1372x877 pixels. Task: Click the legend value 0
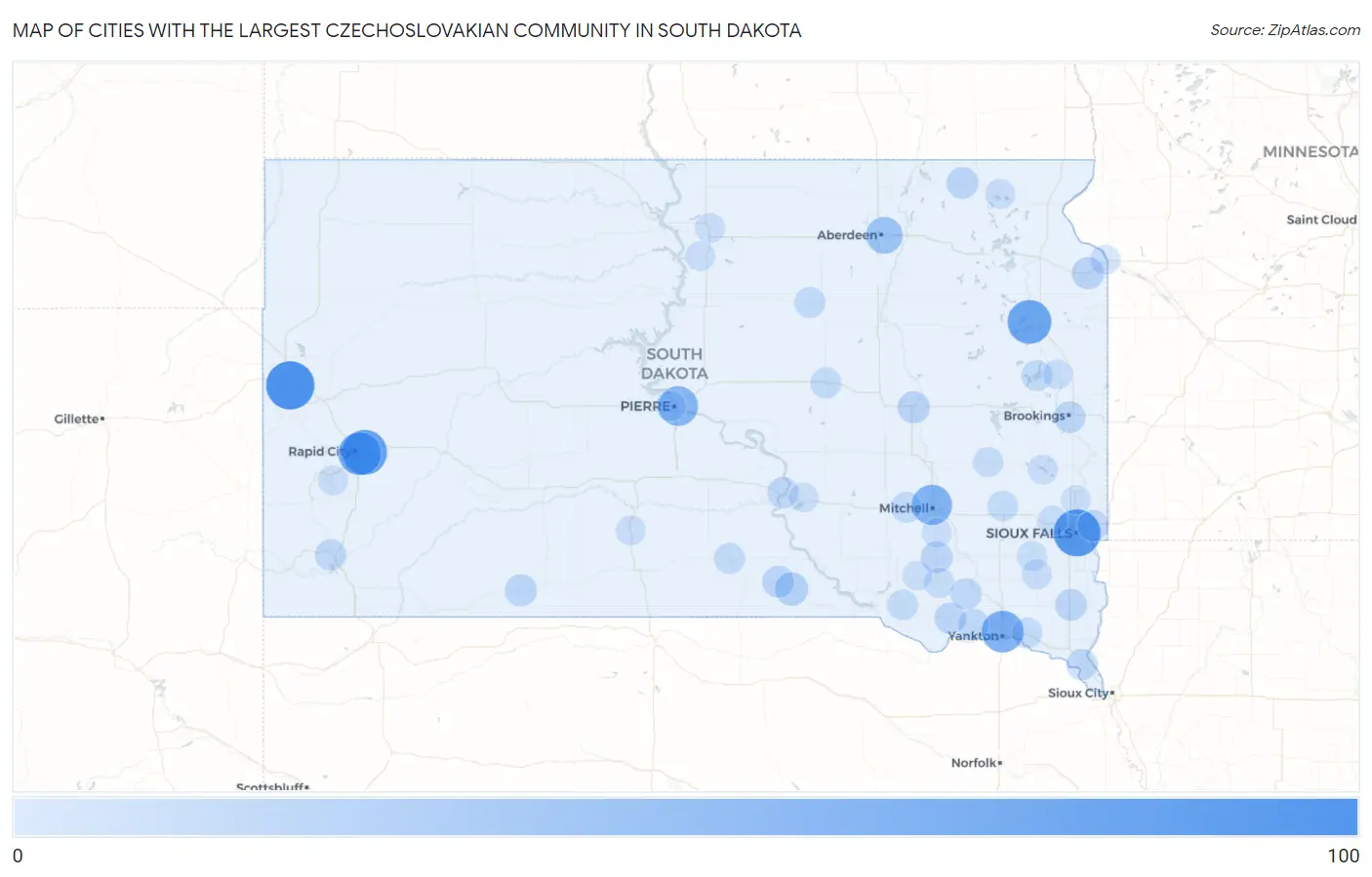point(18,856)
